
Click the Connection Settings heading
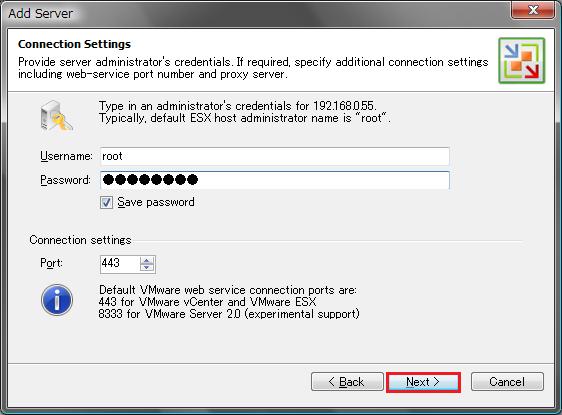pos(75,44)
